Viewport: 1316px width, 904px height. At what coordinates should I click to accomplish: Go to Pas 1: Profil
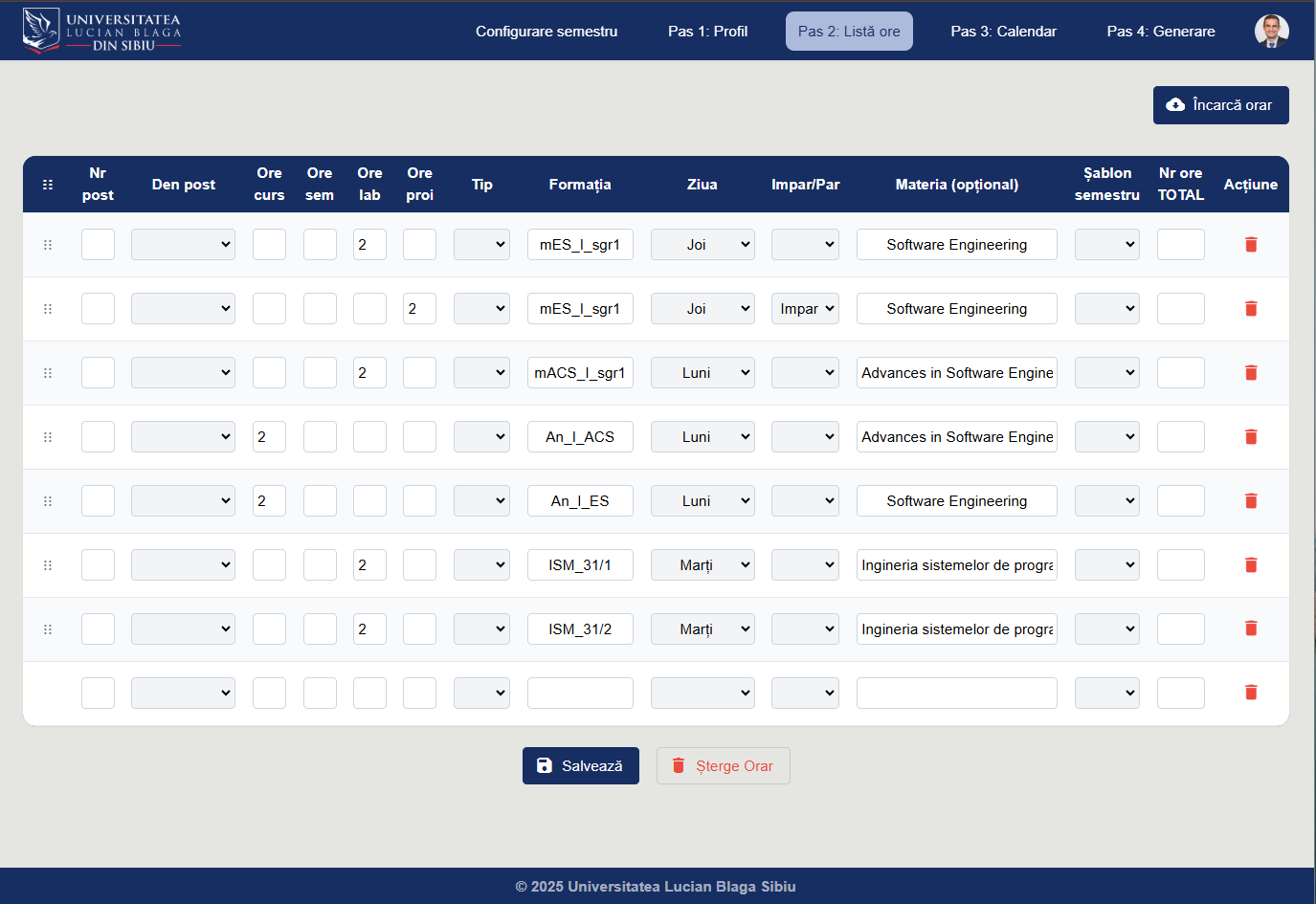tap(708, 32)
